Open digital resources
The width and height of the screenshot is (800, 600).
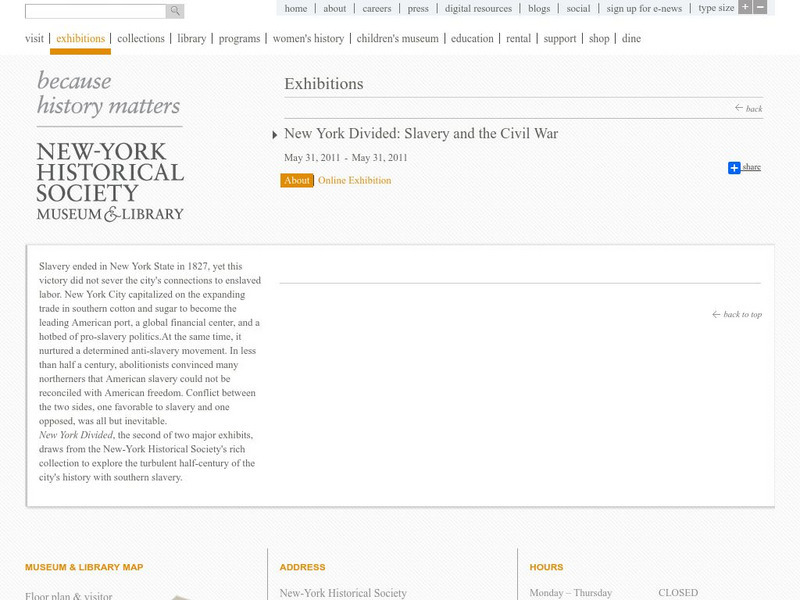coord(478,8)
